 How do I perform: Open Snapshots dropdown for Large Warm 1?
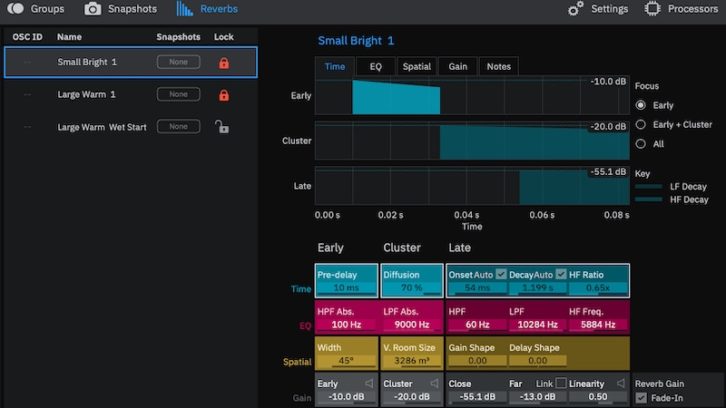(x=178, y=94)
